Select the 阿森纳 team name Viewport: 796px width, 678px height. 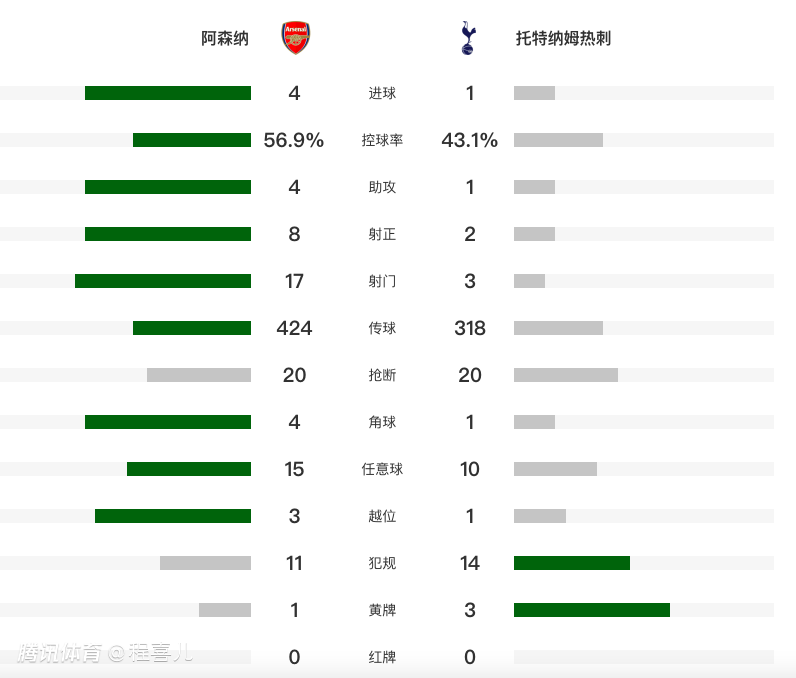(x=225, y=39)
